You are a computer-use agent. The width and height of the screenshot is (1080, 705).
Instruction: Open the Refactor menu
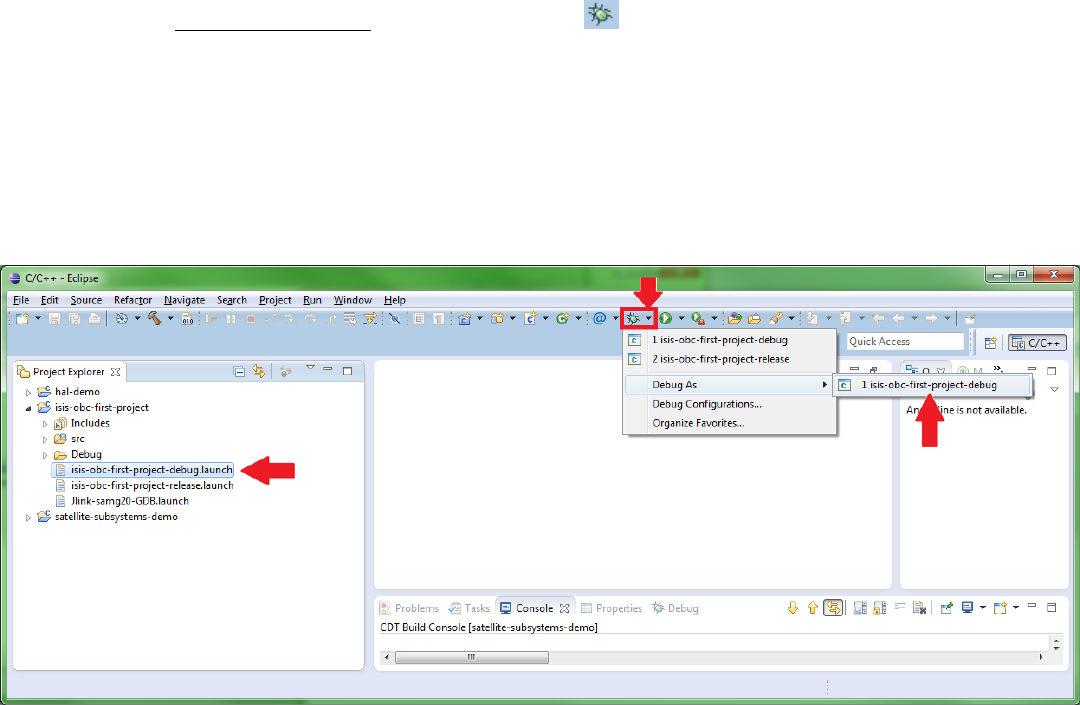tap(133, 300)
